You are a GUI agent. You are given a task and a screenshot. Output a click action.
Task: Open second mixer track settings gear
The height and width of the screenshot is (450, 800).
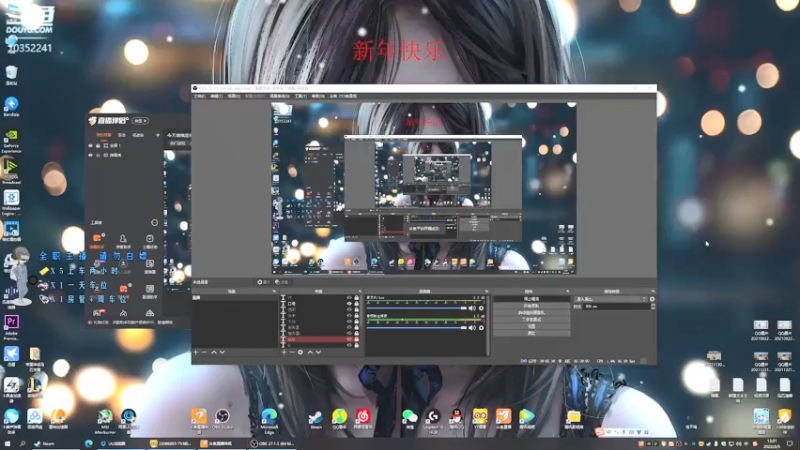481,328
